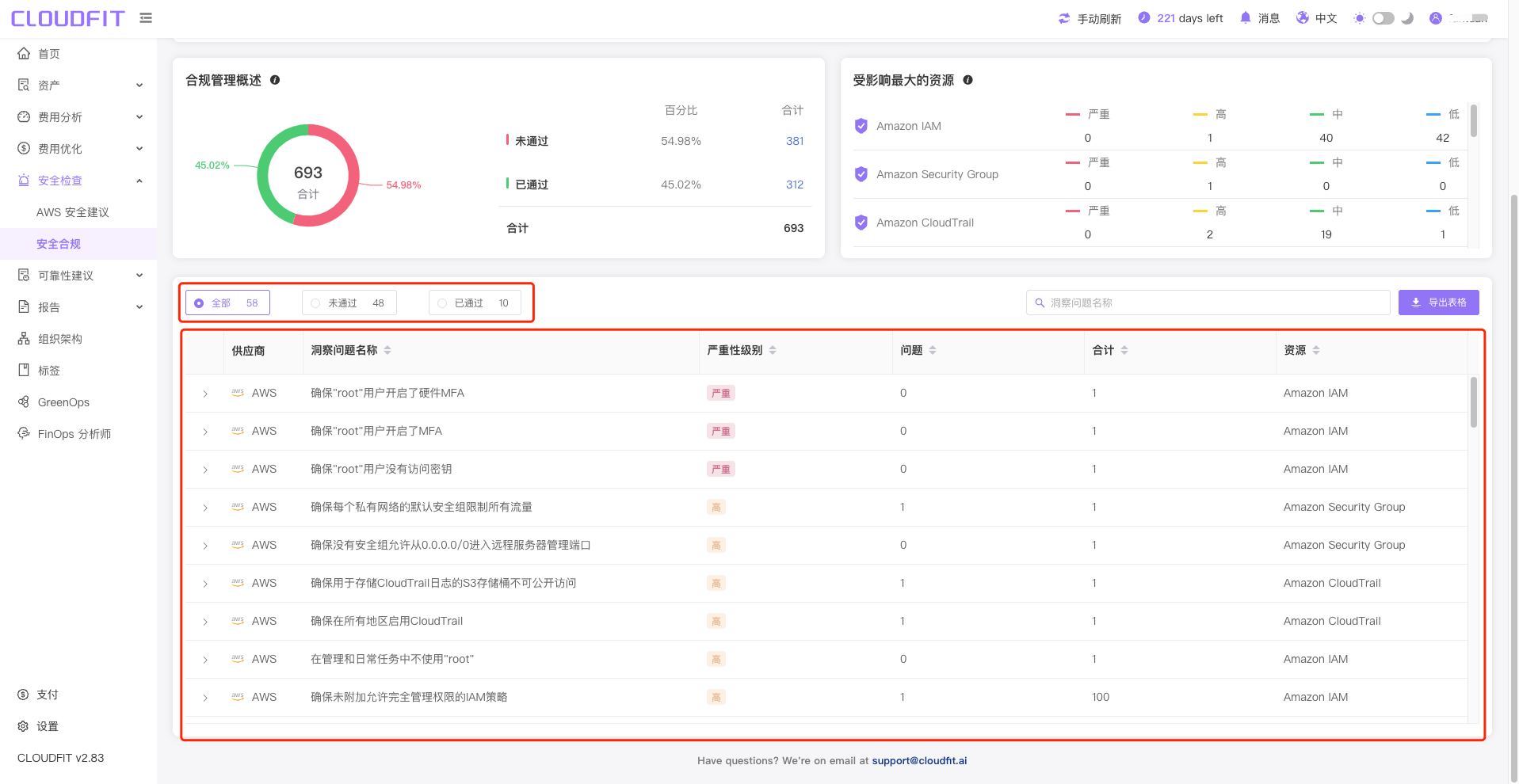Screen dimensions: 1519x784
Task: Sort by 合计 column
Action: click(x=1124, y=350)
